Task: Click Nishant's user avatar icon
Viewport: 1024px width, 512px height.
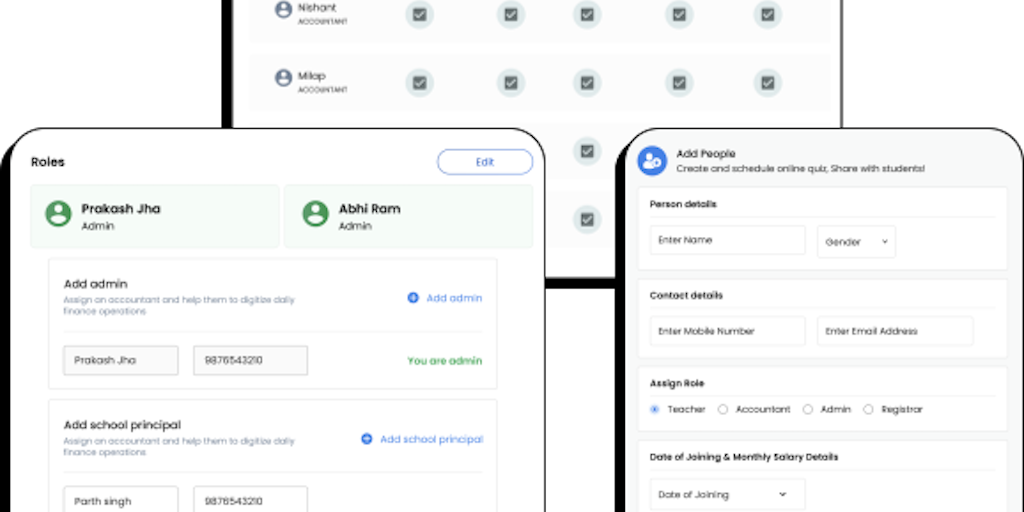Action: (x=283, y=10)
